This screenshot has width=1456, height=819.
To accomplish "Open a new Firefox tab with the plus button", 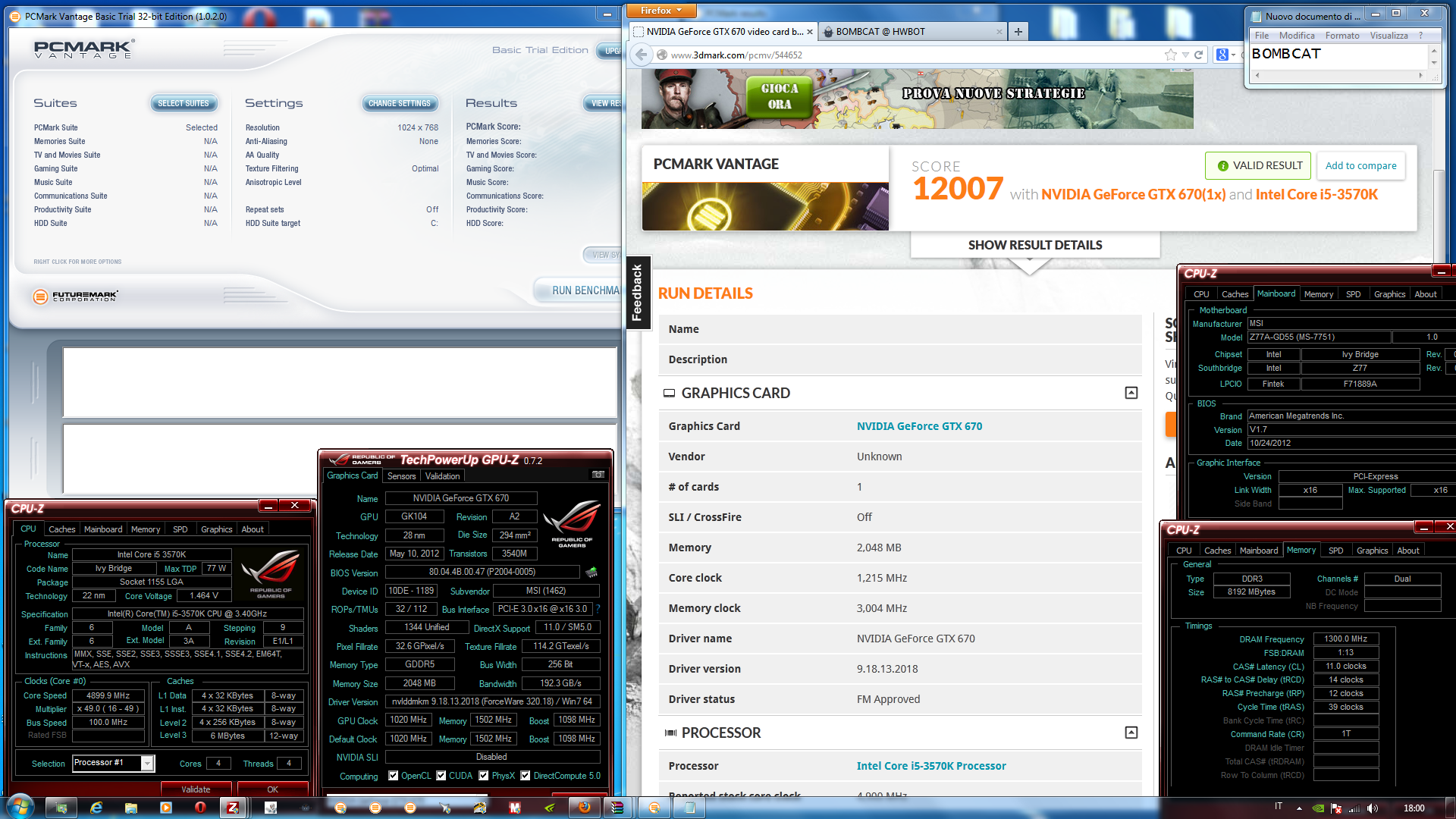I will click(x=1018, y=31).
